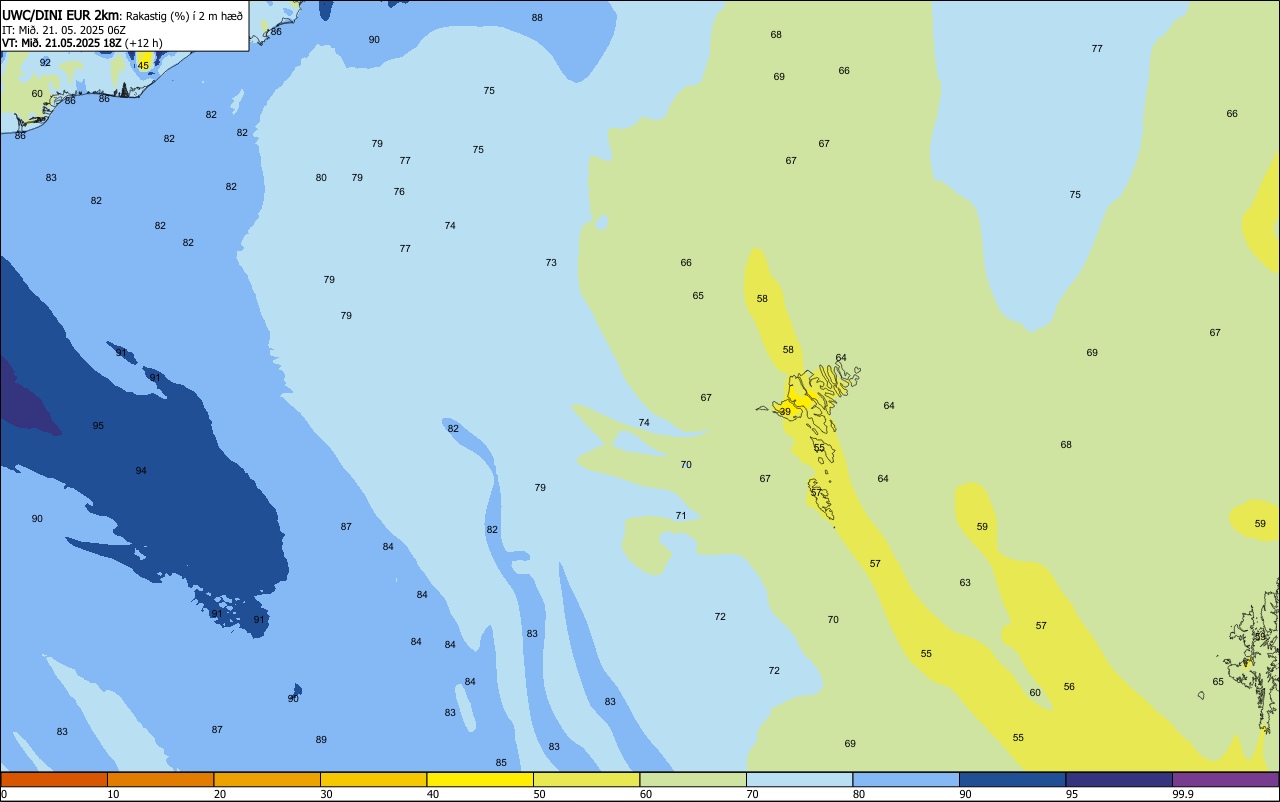Pick the navy 95–99.9 legend swatch
The width and height of the screenshot is (1280, 802).
pyautogui.click(x=1119, y=779)
